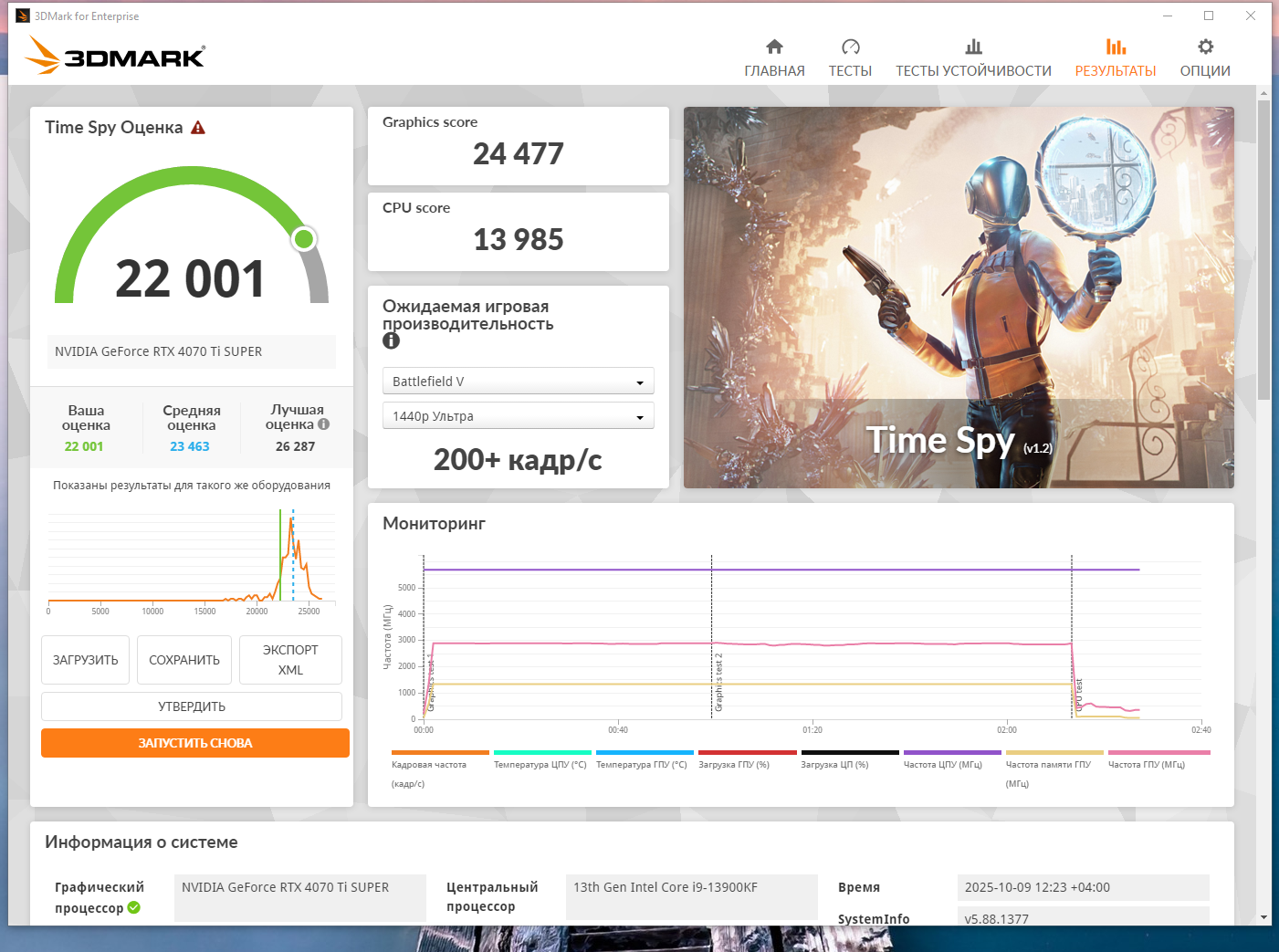Click the Graphics score value 24 477

(x=519, y=153)
